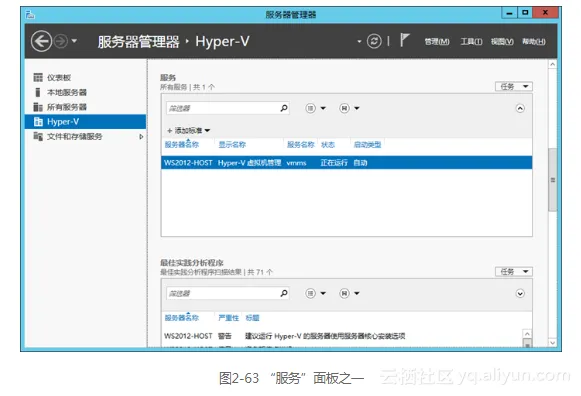Image resolution: width=581 pixels, height=396 pixels.
Task: Click the refresh icon in header
Action: pos(374,41)
